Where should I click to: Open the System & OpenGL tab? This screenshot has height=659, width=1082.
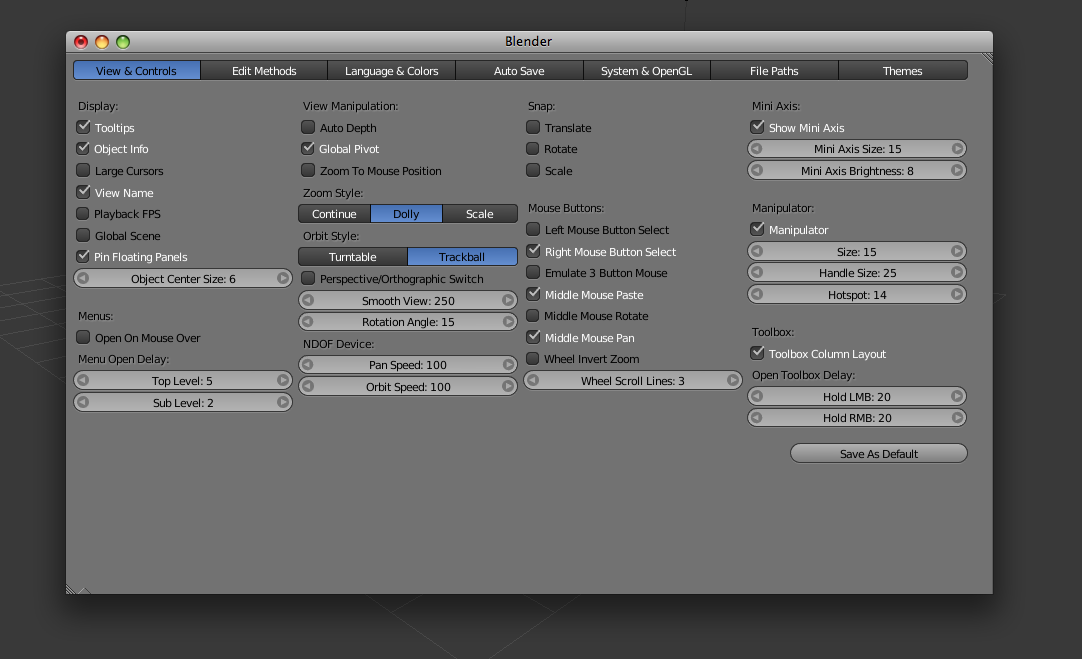[x=646, y=71]
